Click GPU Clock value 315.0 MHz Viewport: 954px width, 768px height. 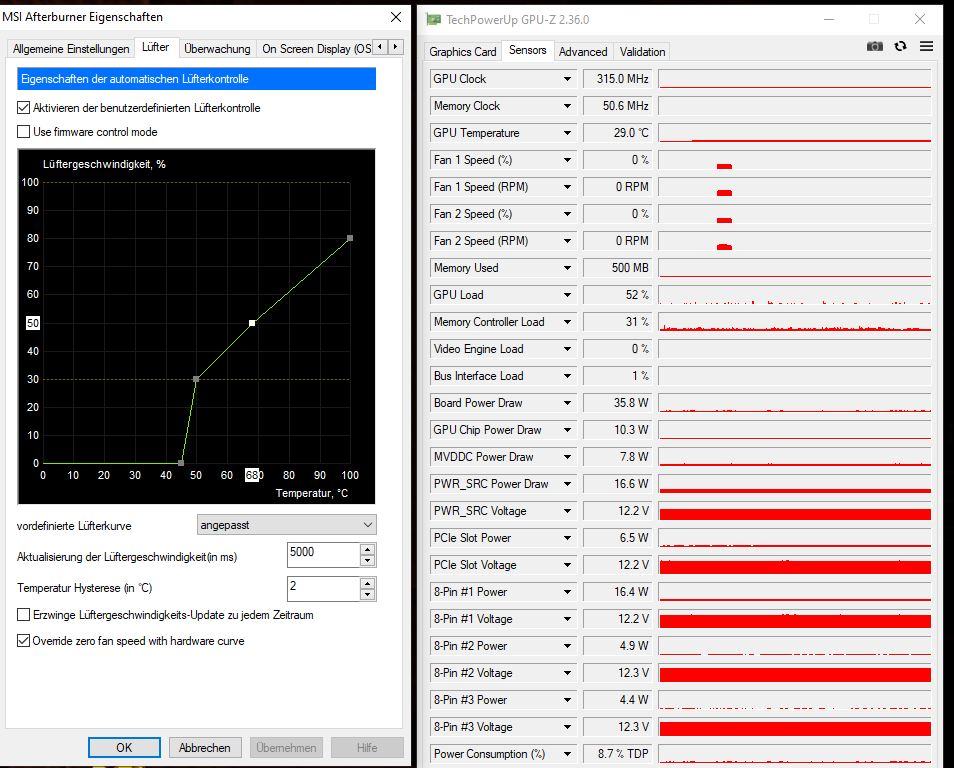point(617,79)
